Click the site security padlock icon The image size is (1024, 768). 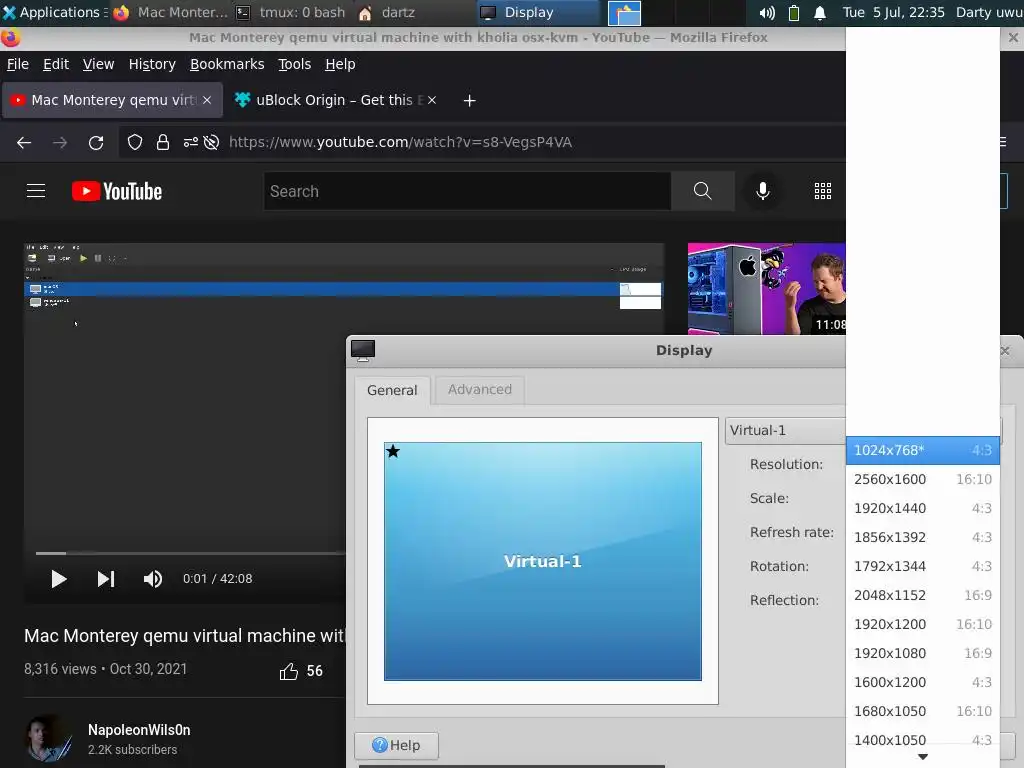click(x=163, y=142)
